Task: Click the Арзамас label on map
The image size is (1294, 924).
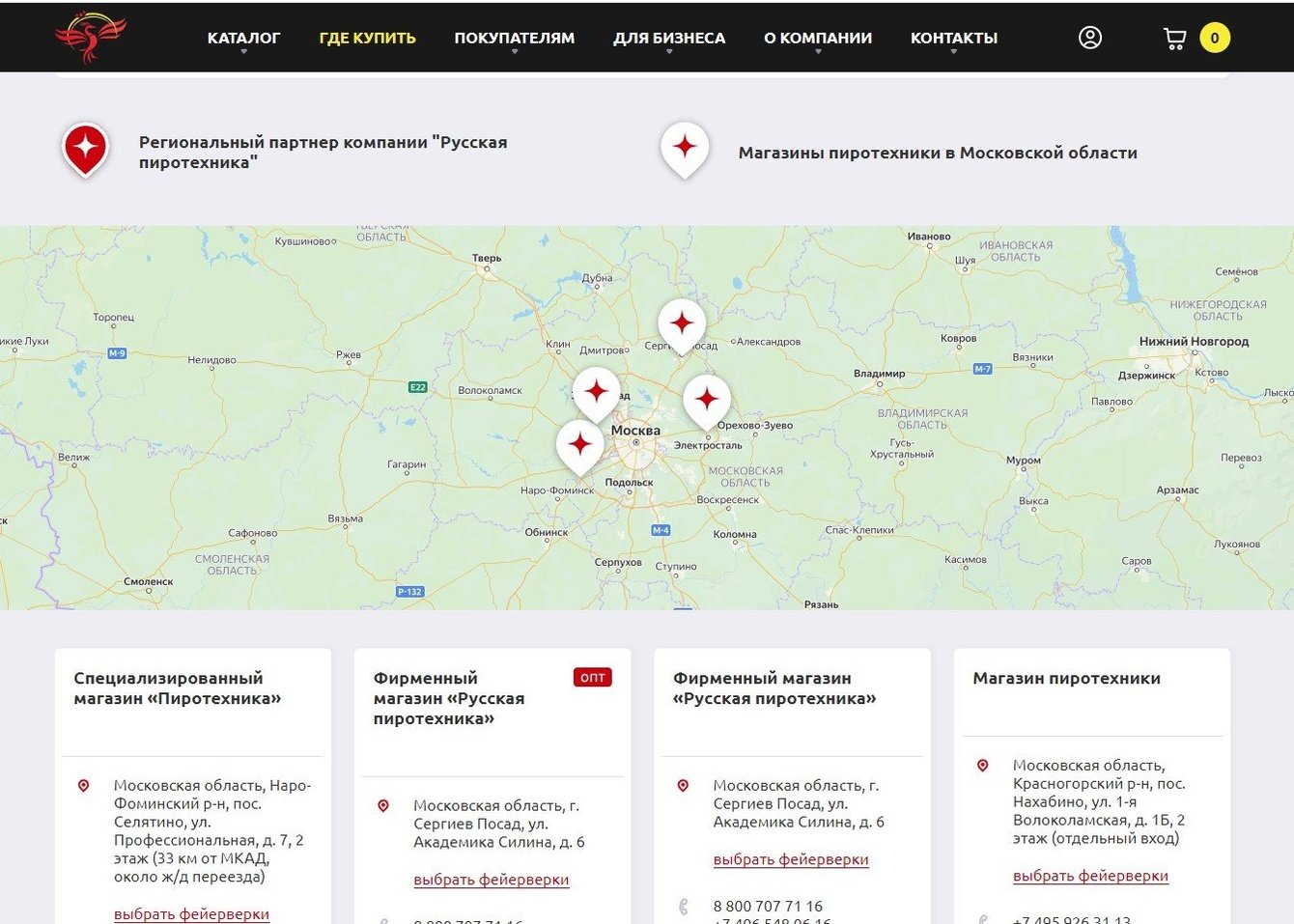Action: point(1178,490)
